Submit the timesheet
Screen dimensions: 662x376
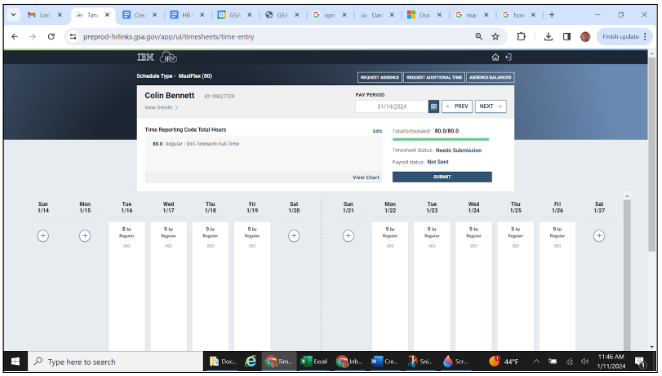[442, 177]
